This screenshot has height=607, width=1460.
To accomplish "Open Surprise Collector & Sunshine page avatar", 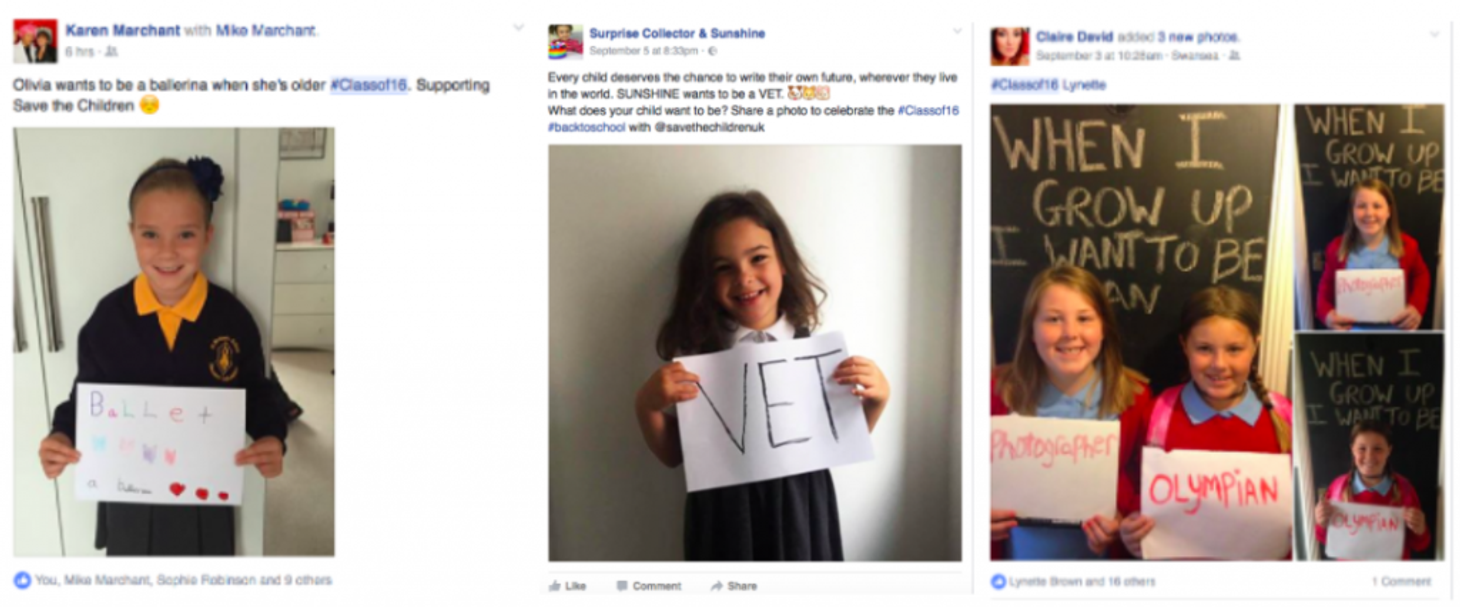I will pos(565,42).
